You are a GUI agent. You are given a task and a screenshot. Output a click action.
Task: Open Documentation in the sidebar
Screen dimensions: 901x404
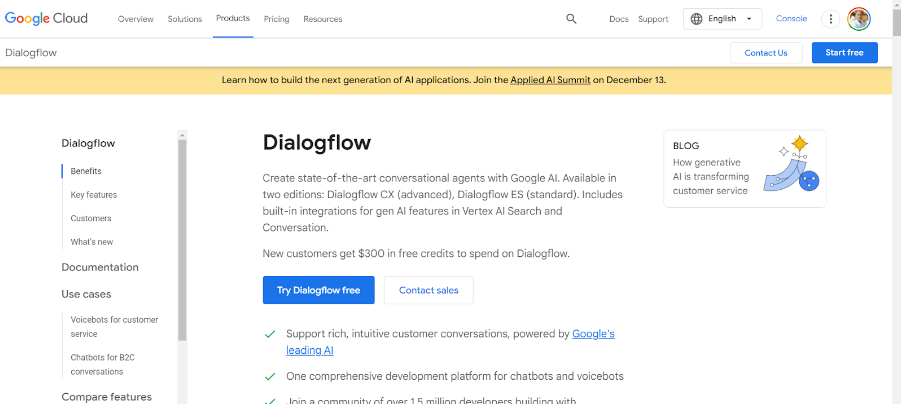(100, 267)
